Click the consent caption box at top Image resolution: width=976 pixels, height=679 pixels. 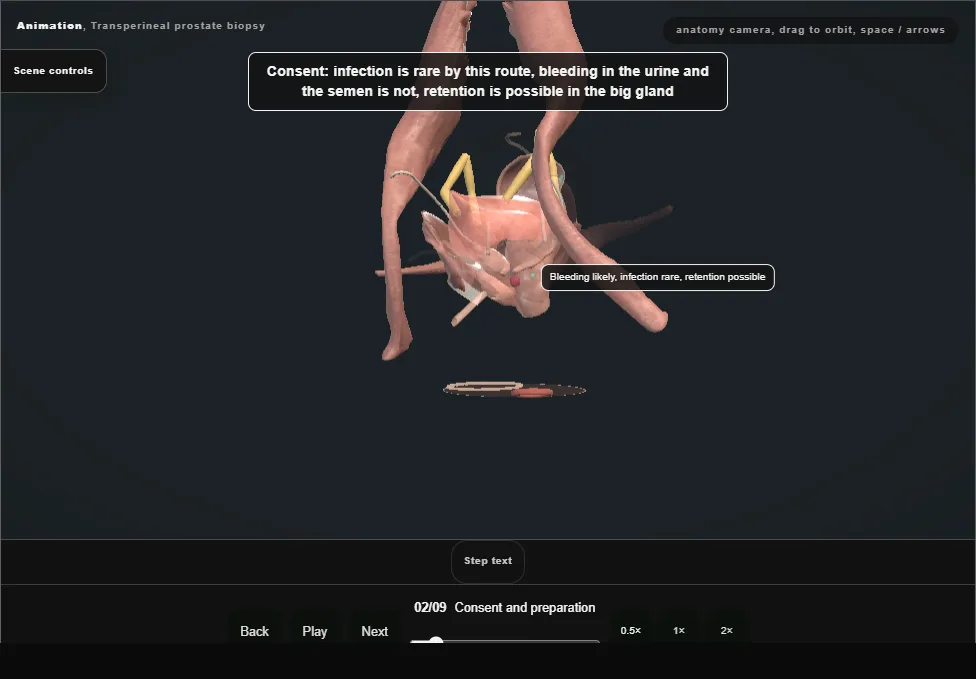point(487,82)
